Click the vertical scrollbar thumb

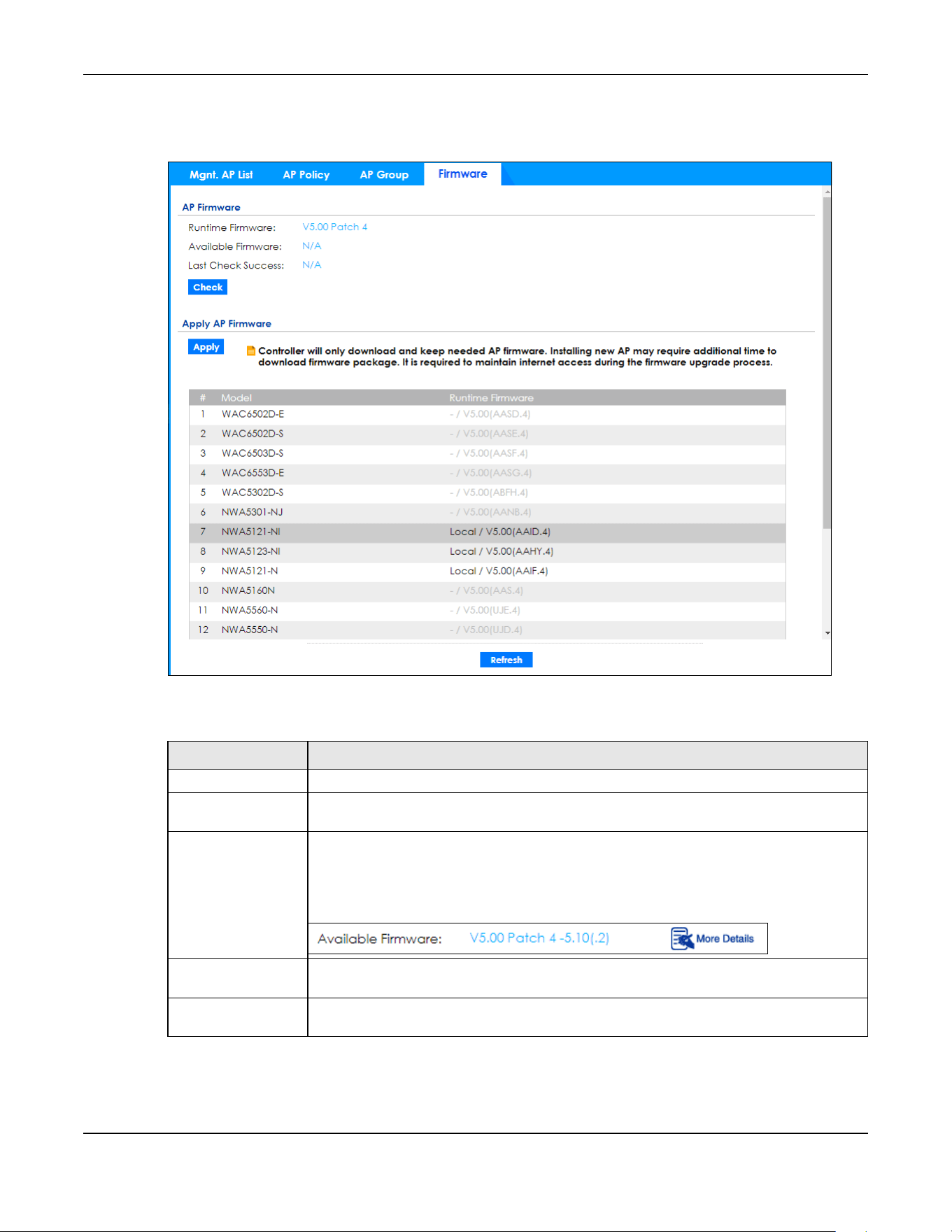[827, 362]
